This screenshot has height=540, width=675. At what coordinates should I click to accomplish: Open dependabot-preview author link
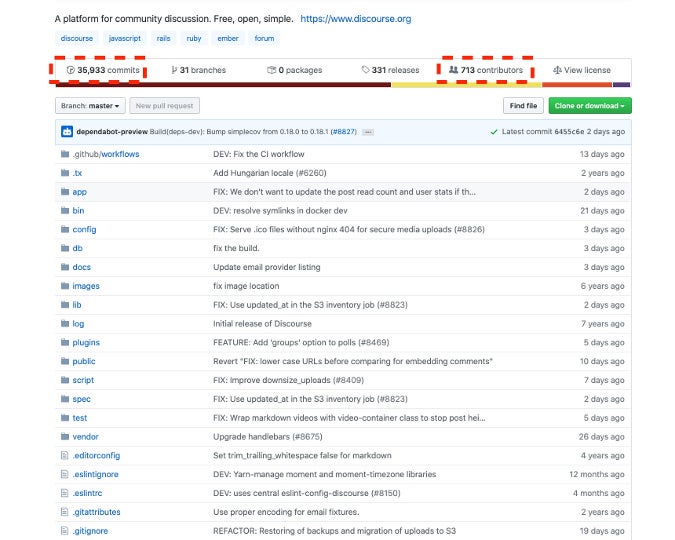[112, 132]
